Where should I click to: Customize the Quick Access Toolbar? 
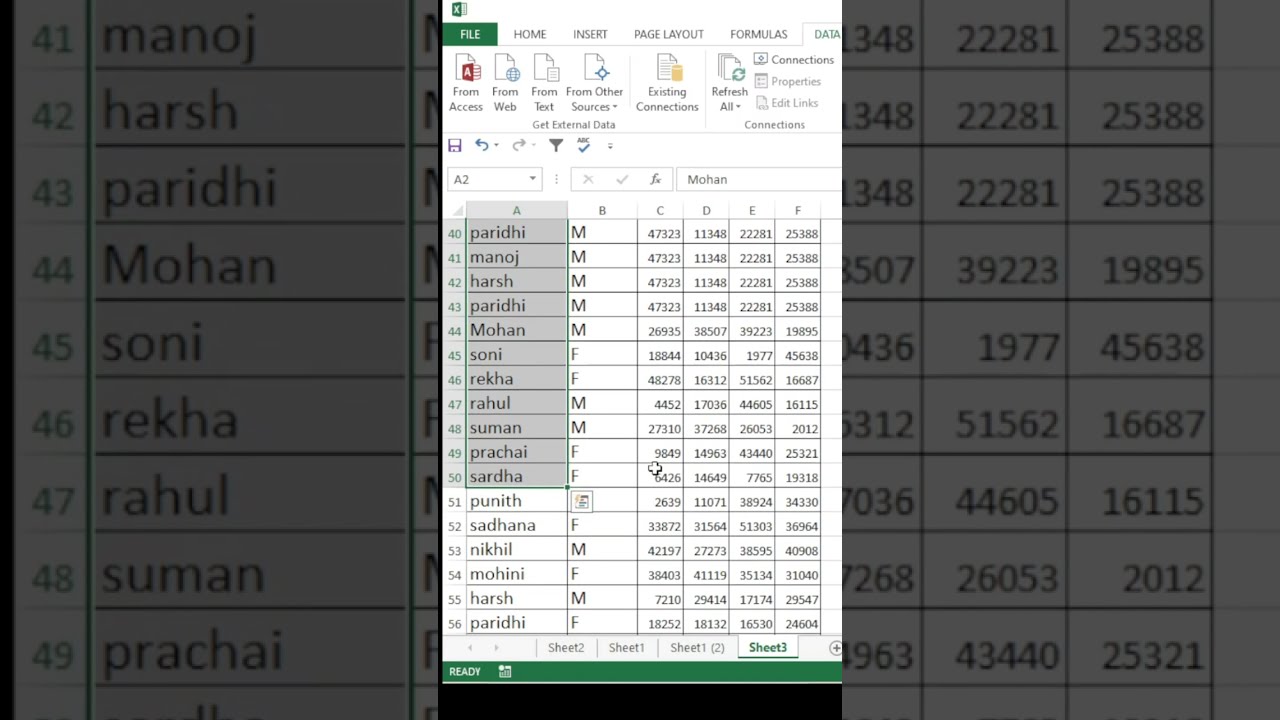(610, 146)
